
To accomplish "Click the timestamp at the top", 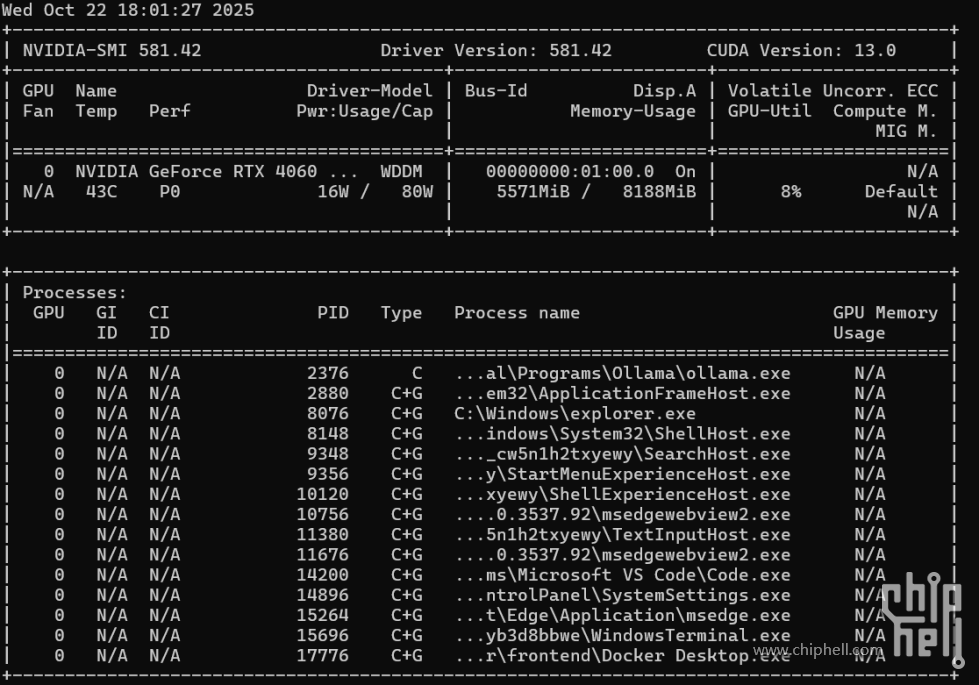I will click(x=127, y=10).
